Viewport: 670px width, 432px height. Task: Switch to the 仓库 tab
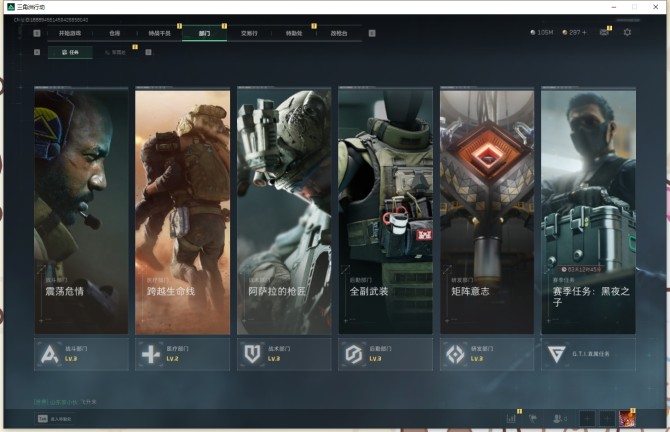(x=115, y=33)
